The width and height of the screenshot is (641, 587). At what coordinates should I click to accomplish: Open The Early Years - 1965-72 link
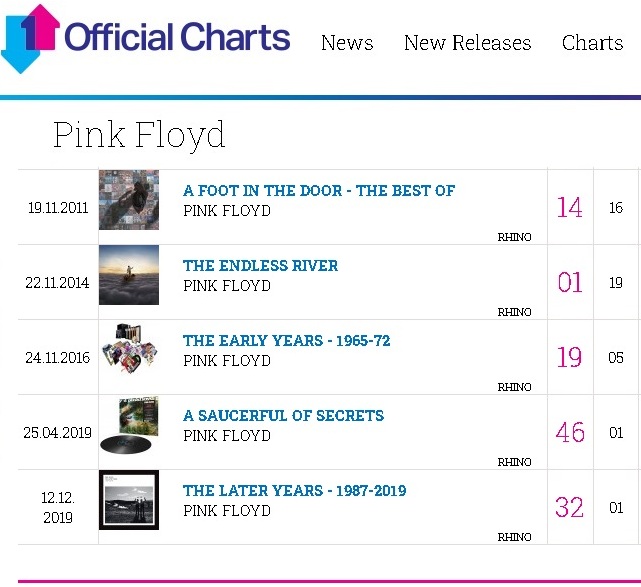[x=286, y=340]
